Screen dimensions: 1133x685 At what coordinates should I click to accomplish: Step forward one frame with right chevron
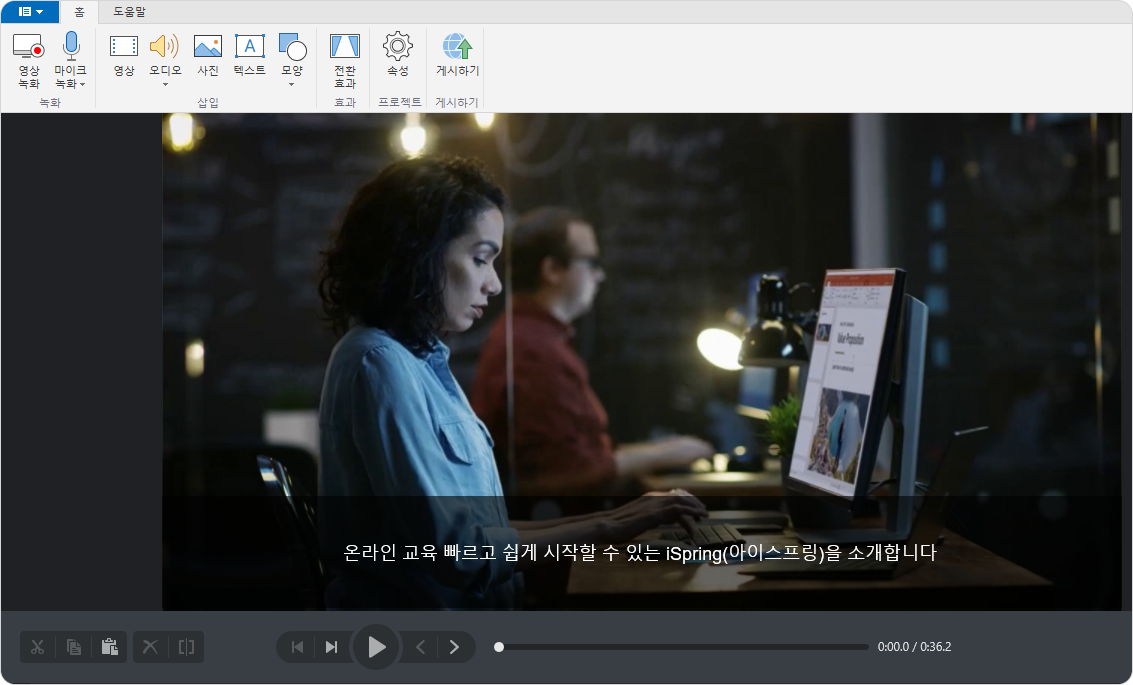[454, 647]
